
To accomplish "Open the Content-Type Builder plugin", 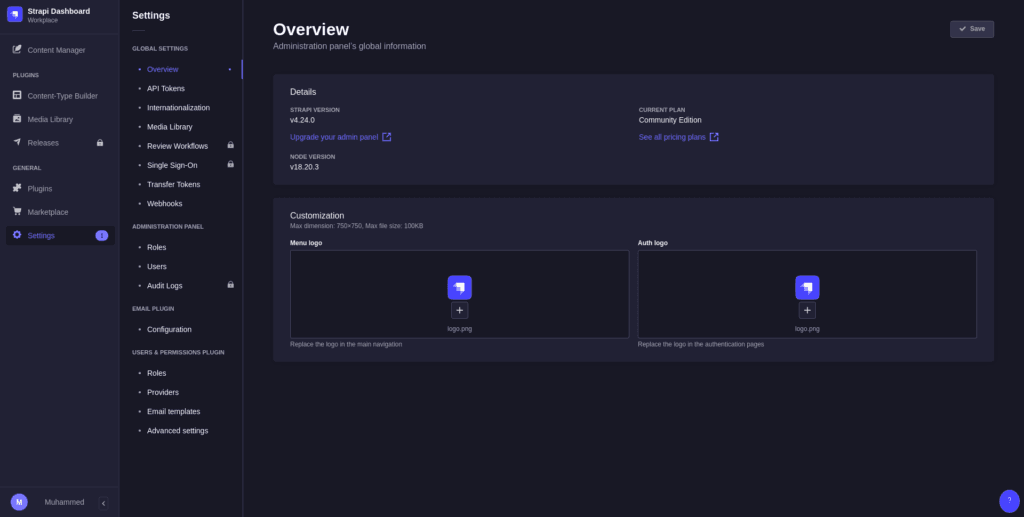I will 62,96.
